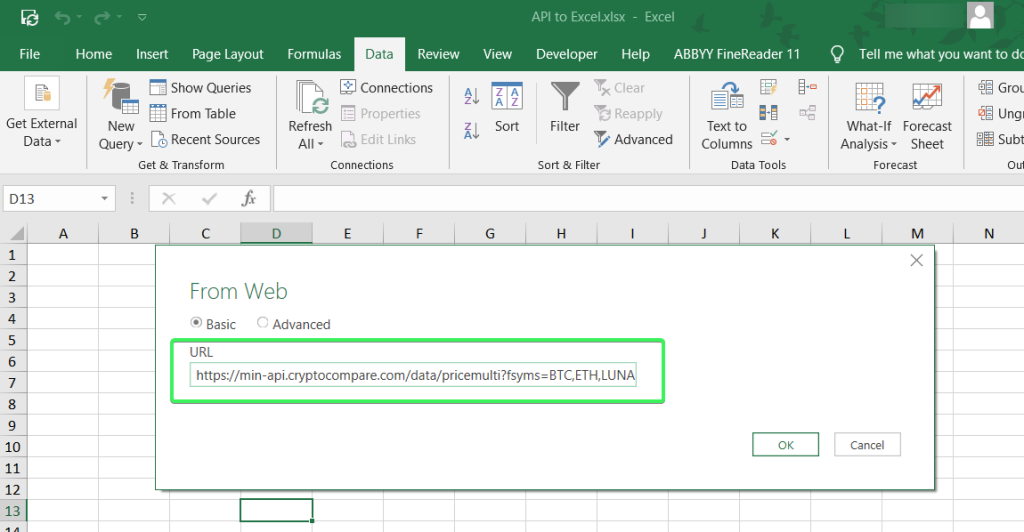Viewport: 1024px width, 532px height.
Task: Select the Basic radio option
Action: pyautogui.click(x=196, y=322)
